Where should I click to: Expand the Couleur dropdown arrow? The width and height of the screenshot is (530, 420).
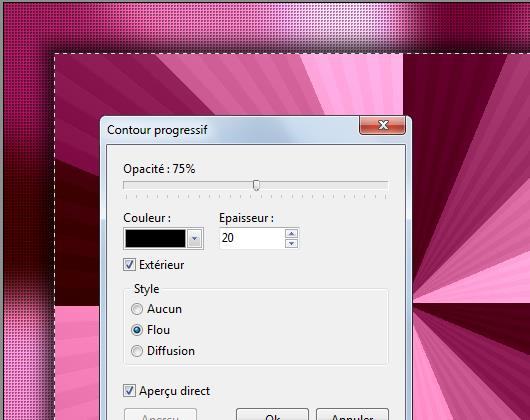click(195, 239)
